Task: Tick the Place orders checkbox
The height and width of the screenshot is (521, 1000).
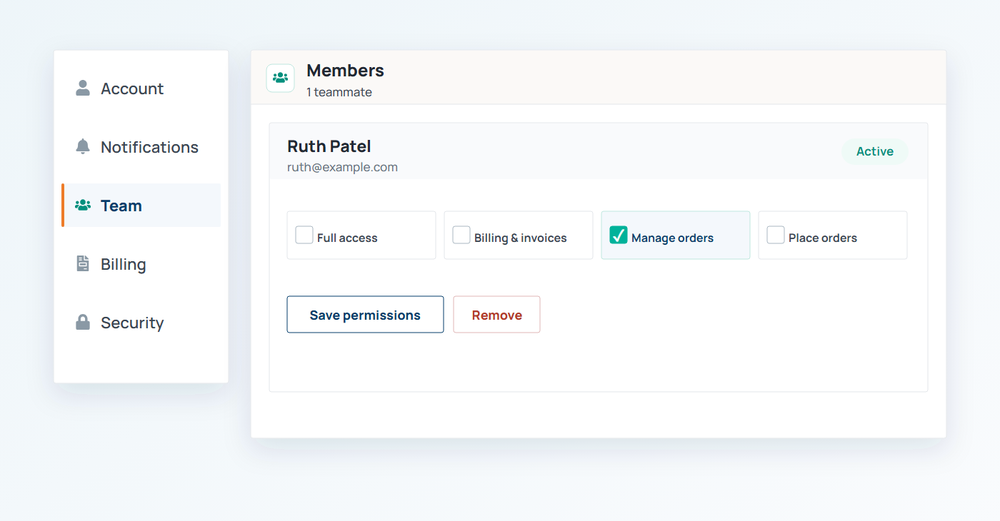Action: (x=776, y=235)
